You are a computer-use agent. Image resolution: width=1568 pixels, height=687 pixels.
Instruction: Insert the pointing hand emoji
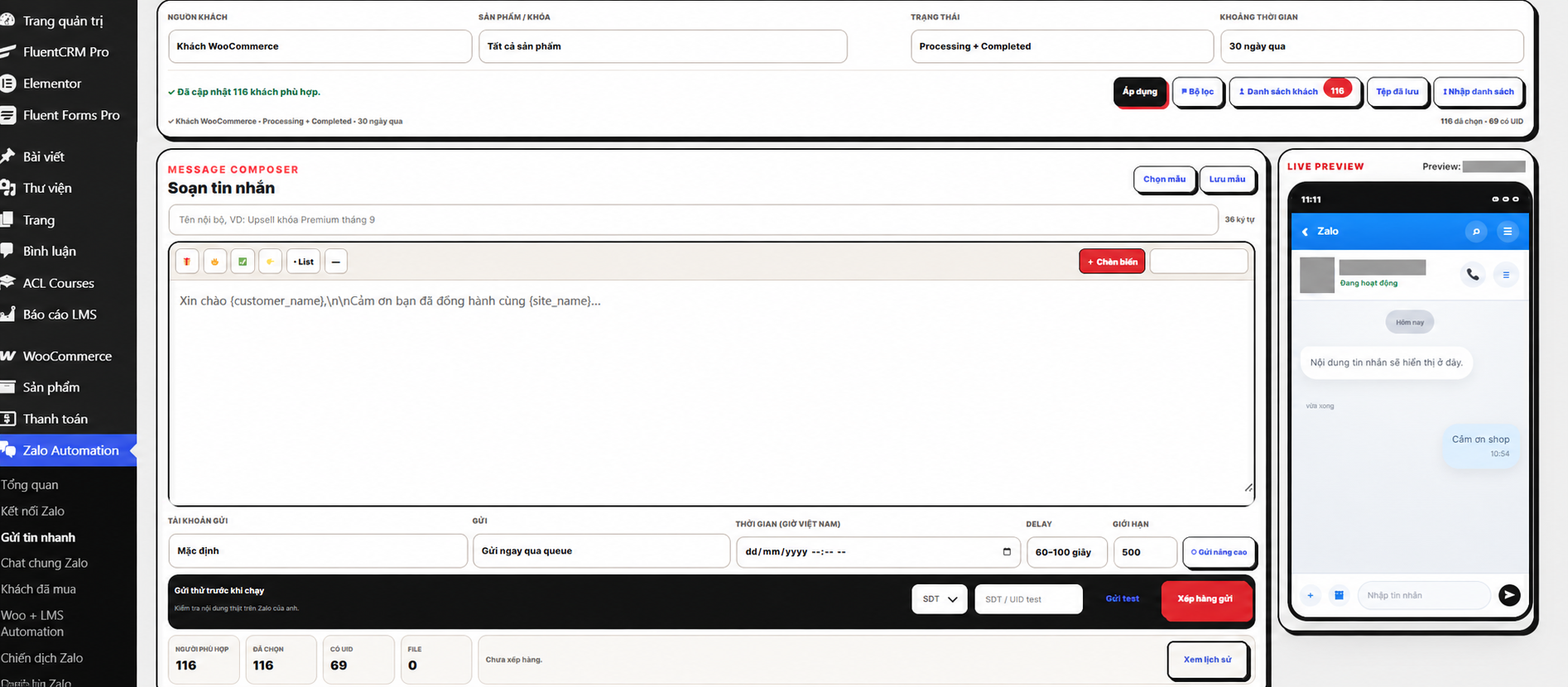pos(270,262)
